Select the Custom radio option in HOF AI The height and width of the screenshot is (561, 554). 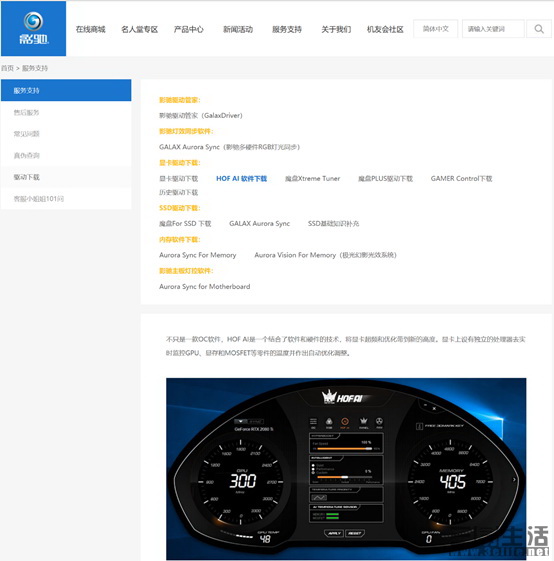click(313, 473)
